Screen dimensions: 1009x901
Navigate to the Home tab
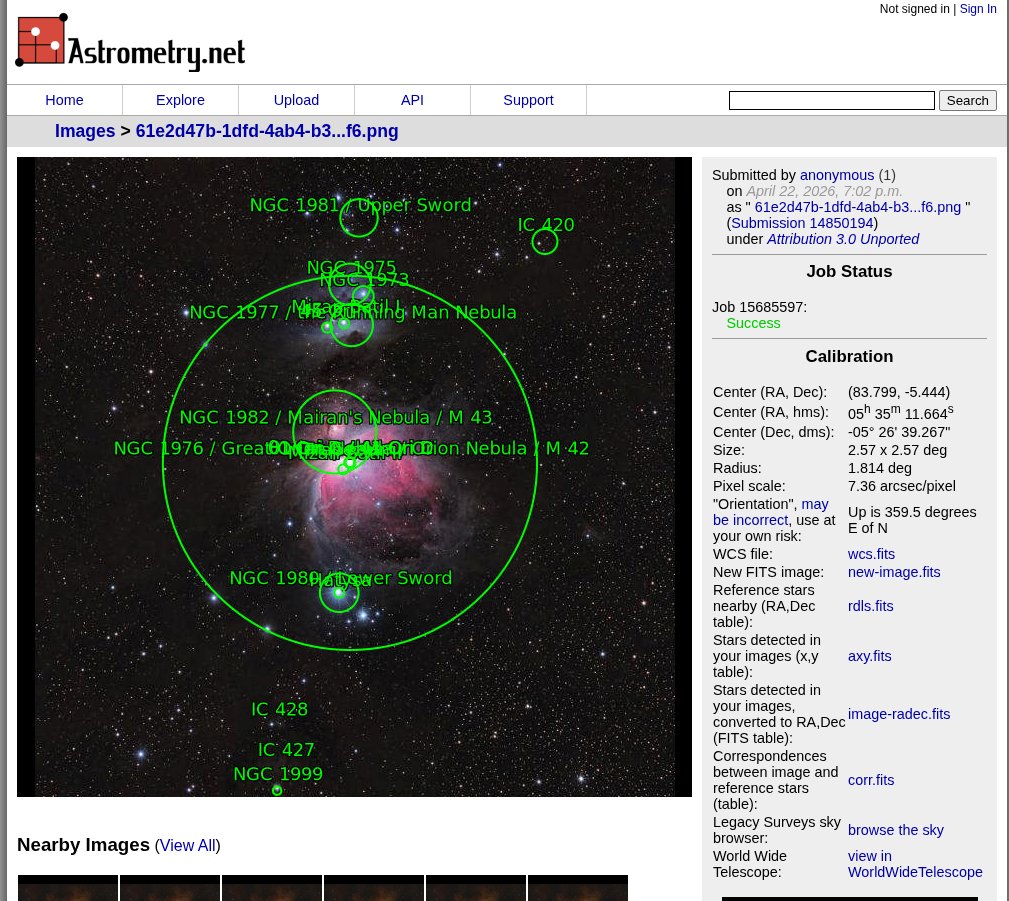click(64, 100)
